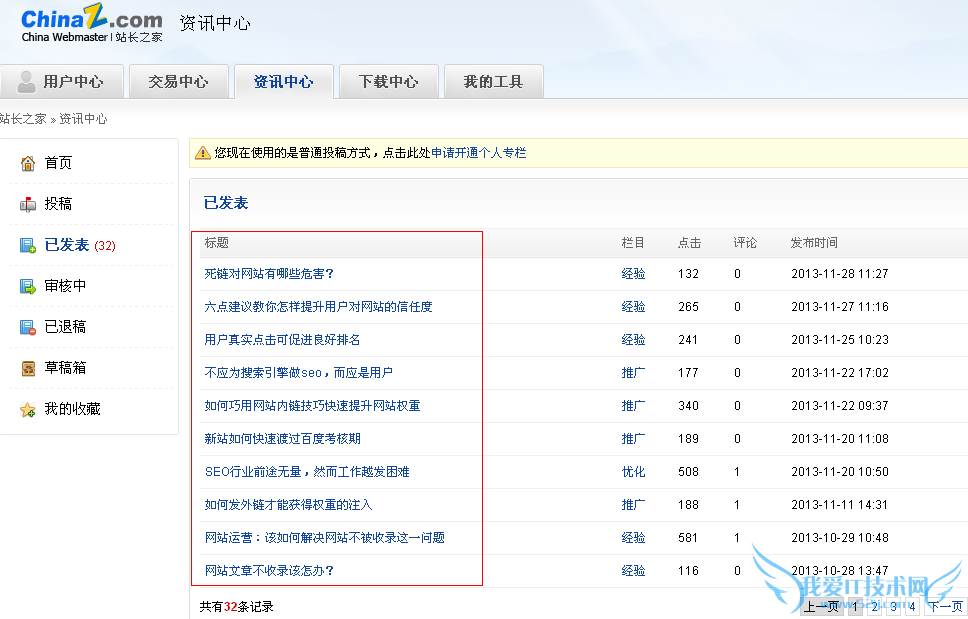Select the 资讯中心 tab
Screen dimensions: 968x619
coord(283,81)
